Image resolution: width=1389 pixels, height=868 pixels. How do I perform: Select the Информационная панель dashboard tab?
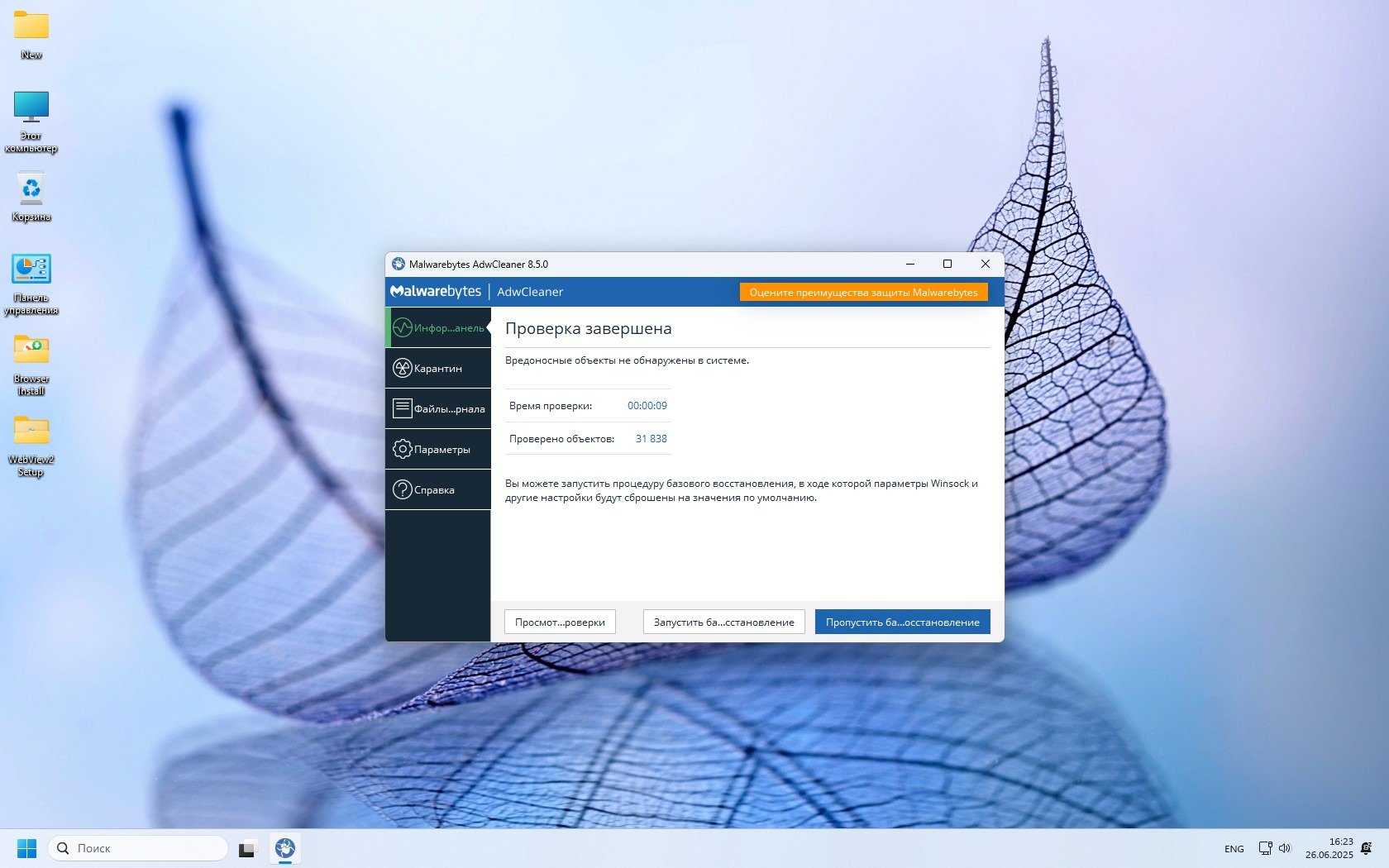click(438, 328)
